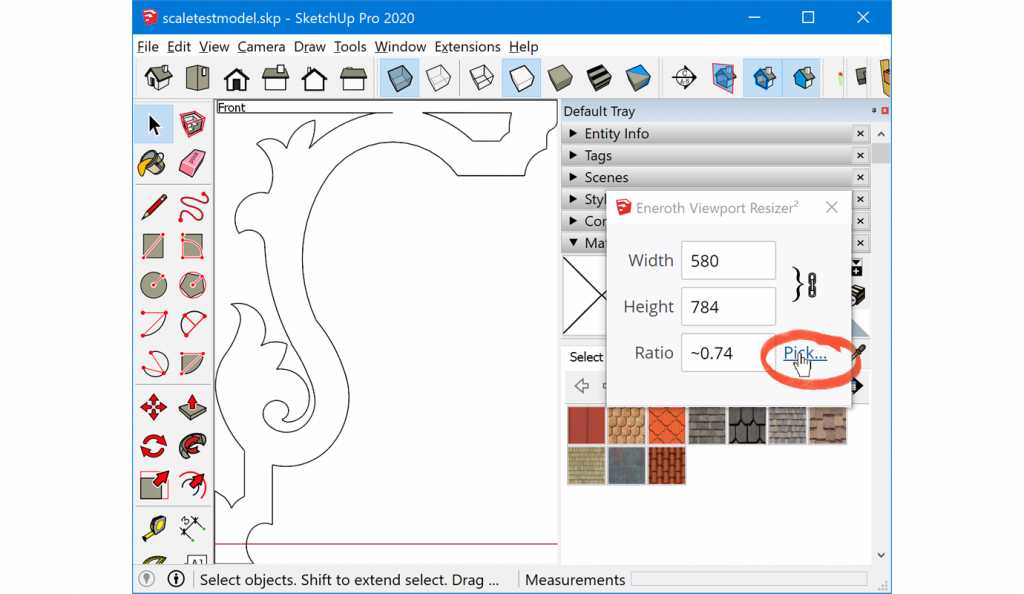The image size is (1024, 594).
Task: Select the Eraser tool
Action: click(193, 162)
